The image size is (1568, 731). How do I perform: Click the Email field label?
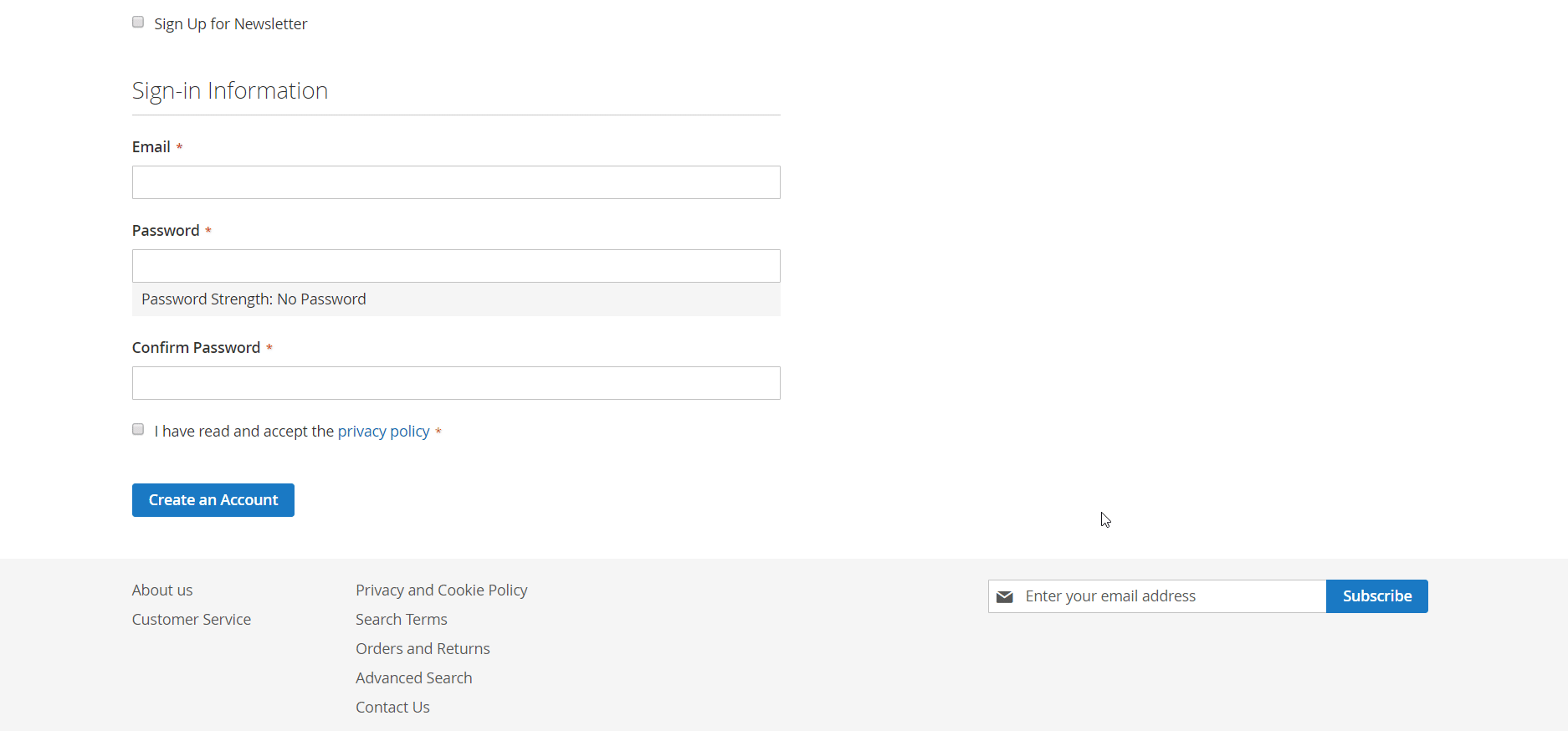click(151, 147)
